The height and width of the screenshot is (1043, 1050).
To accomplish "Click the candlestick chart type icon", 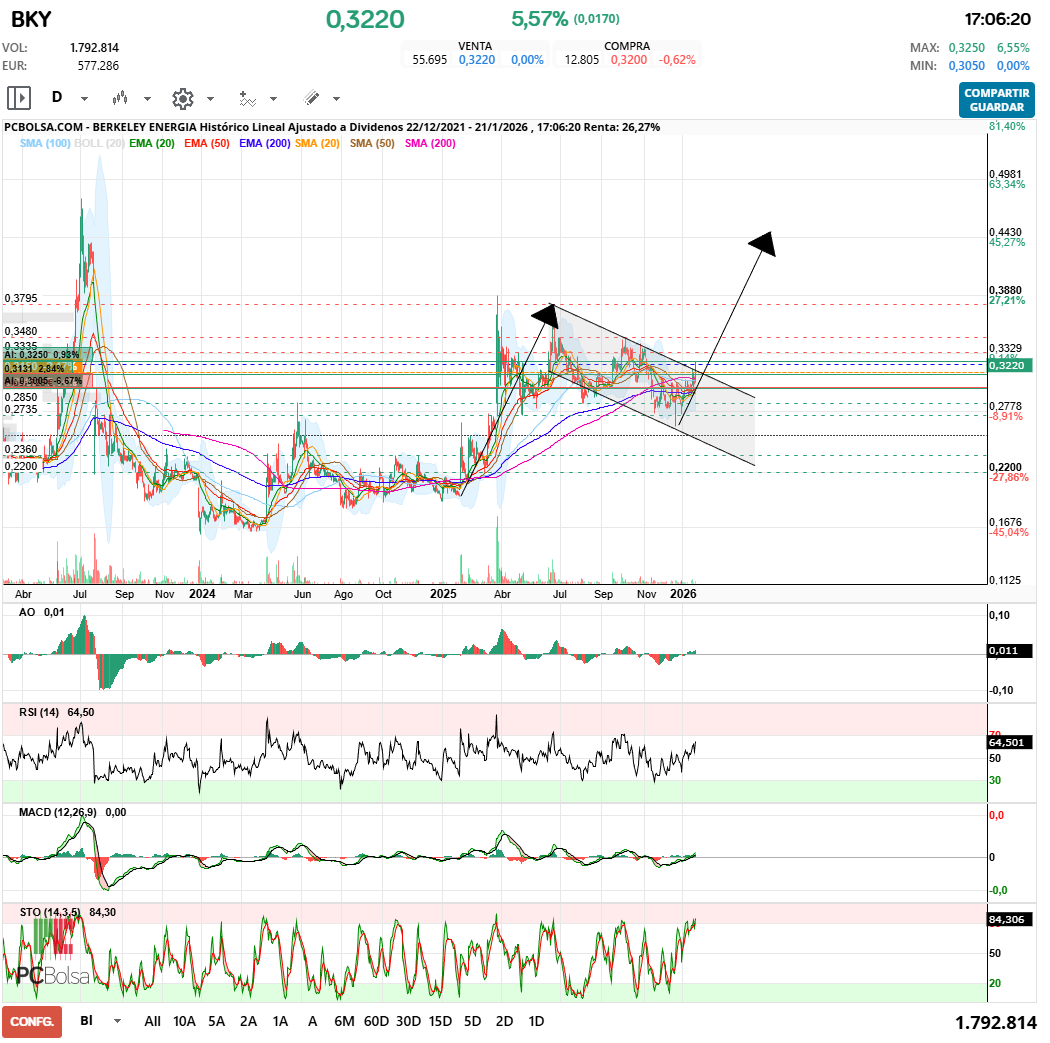I will [x=121, y=98].
